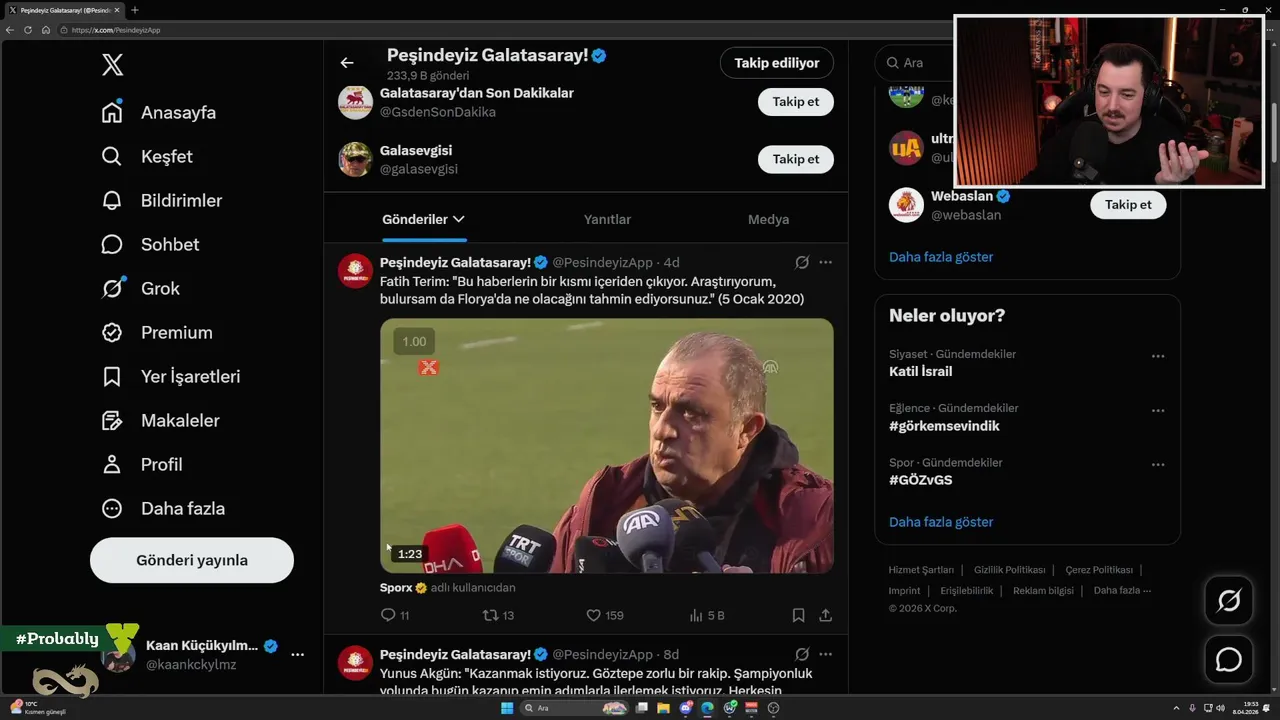Viewport: 1280px width, 720px height.
Task: Click the Ara search field
Action: click(915, 62)
